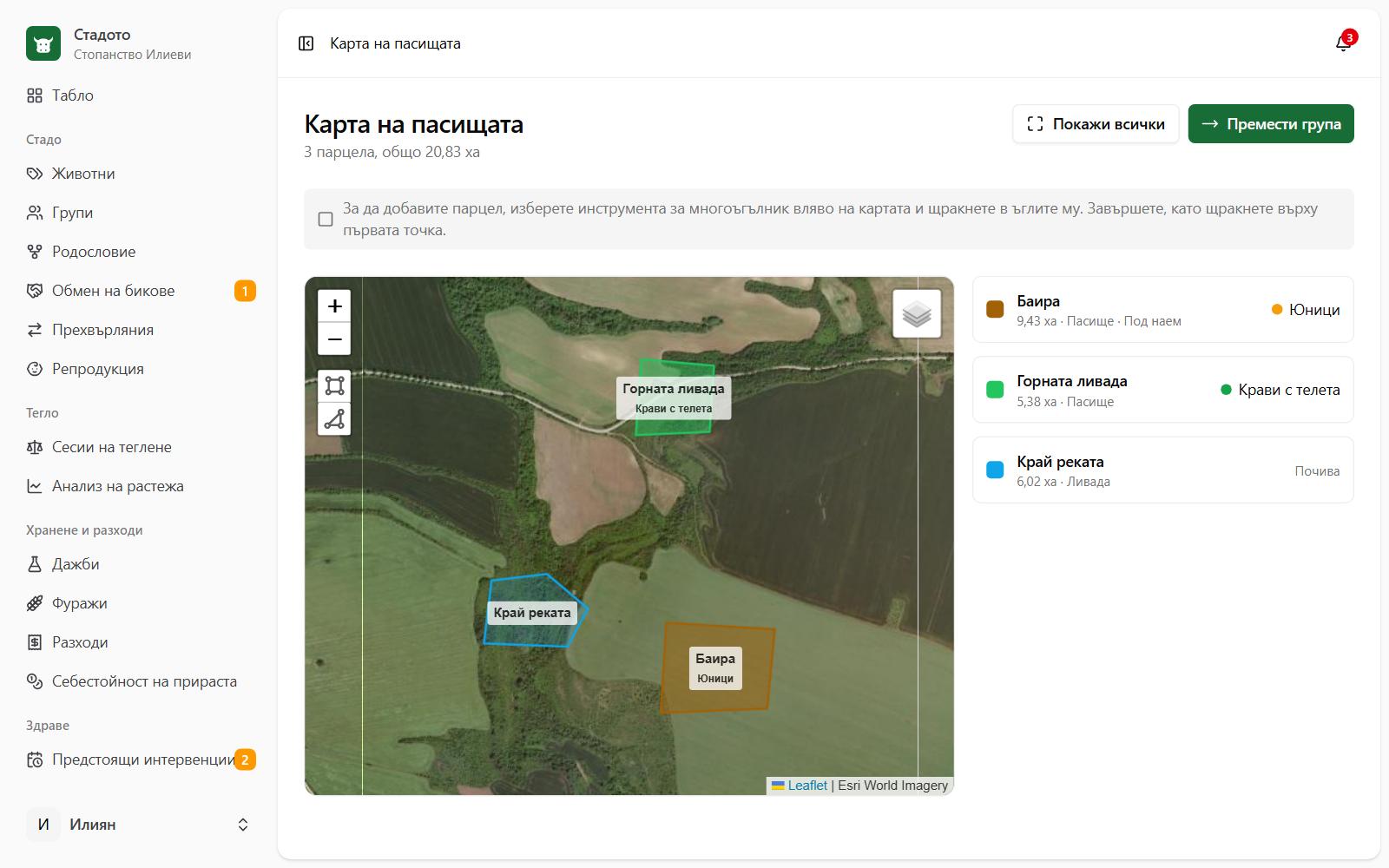Screen dimensions: 1389x868
Task: Click the Сесии на теглене scales icon
Action: coord(35,447)
